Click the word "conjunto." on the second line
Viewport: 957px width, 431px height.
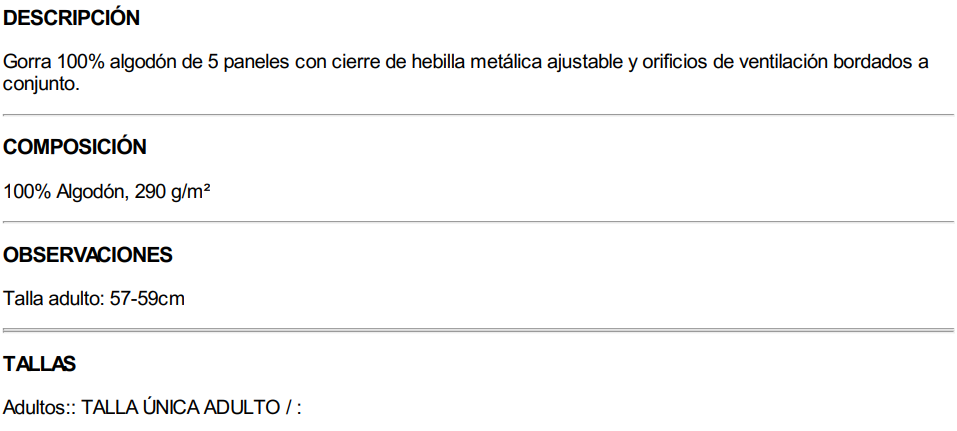pos(41,85)
